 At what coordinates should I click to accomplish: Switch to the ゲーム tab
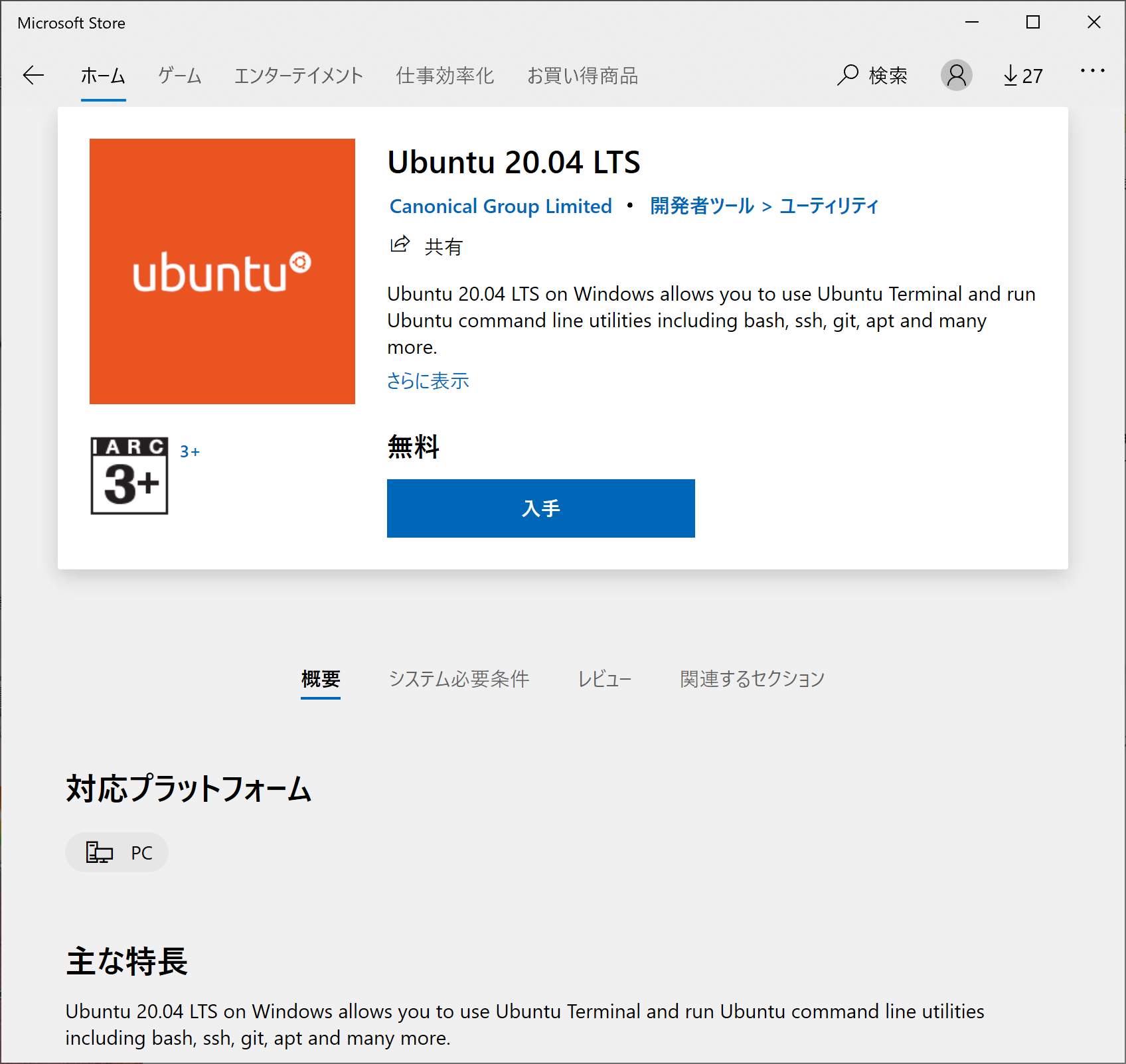pyautogui.click(x=180, y=76)
